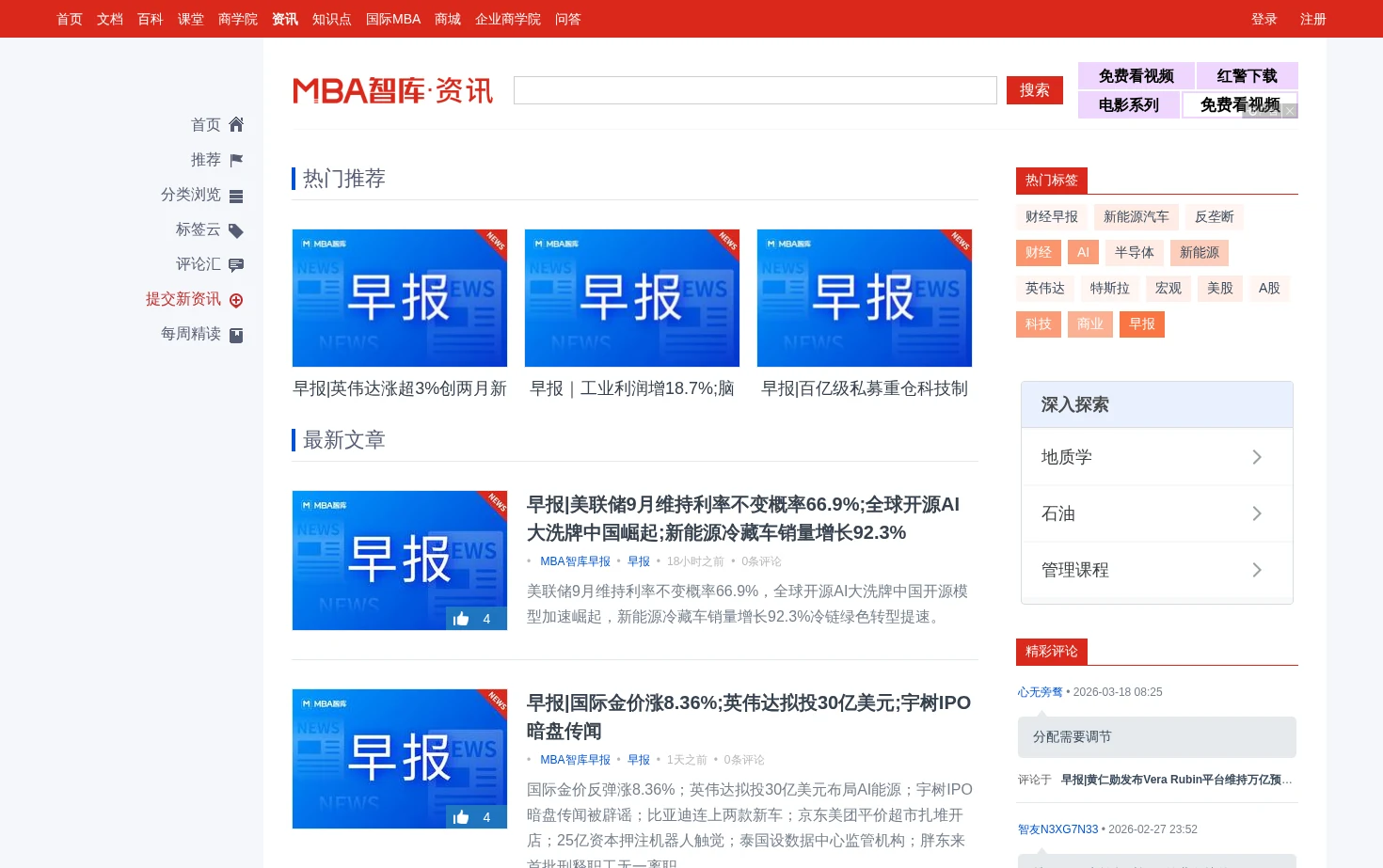Click the 每周精读 sidebar link text
This screenshot has height=868, width=1383.
[x=191, y=334]
